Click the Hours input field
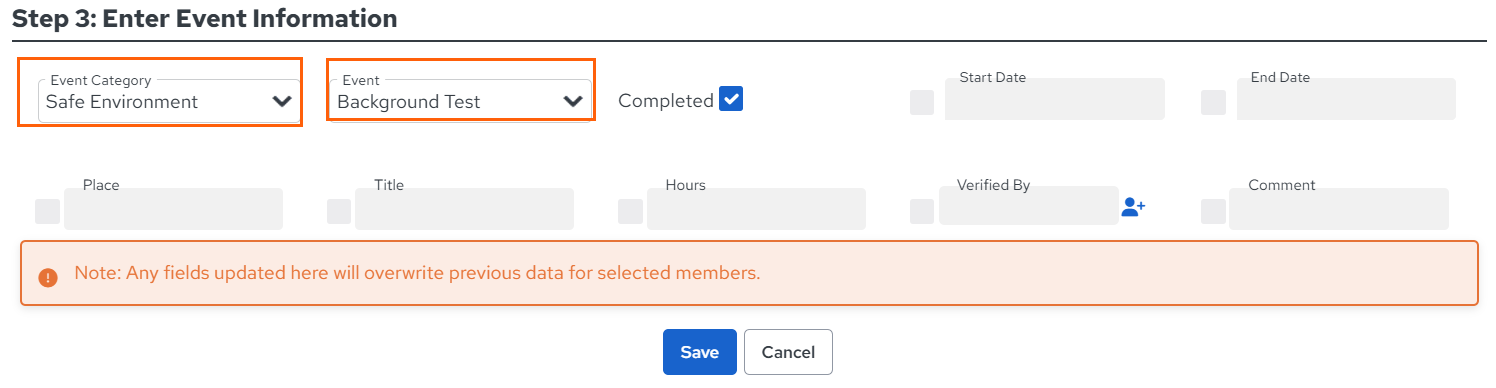1496x388 pixels. coord(756,209)
